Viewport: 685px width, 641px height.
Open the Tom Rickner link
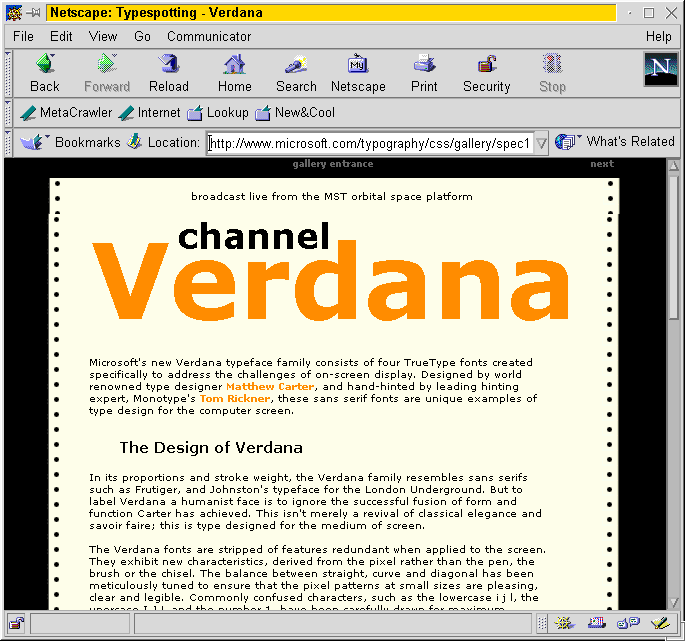[x=235, y=398]
